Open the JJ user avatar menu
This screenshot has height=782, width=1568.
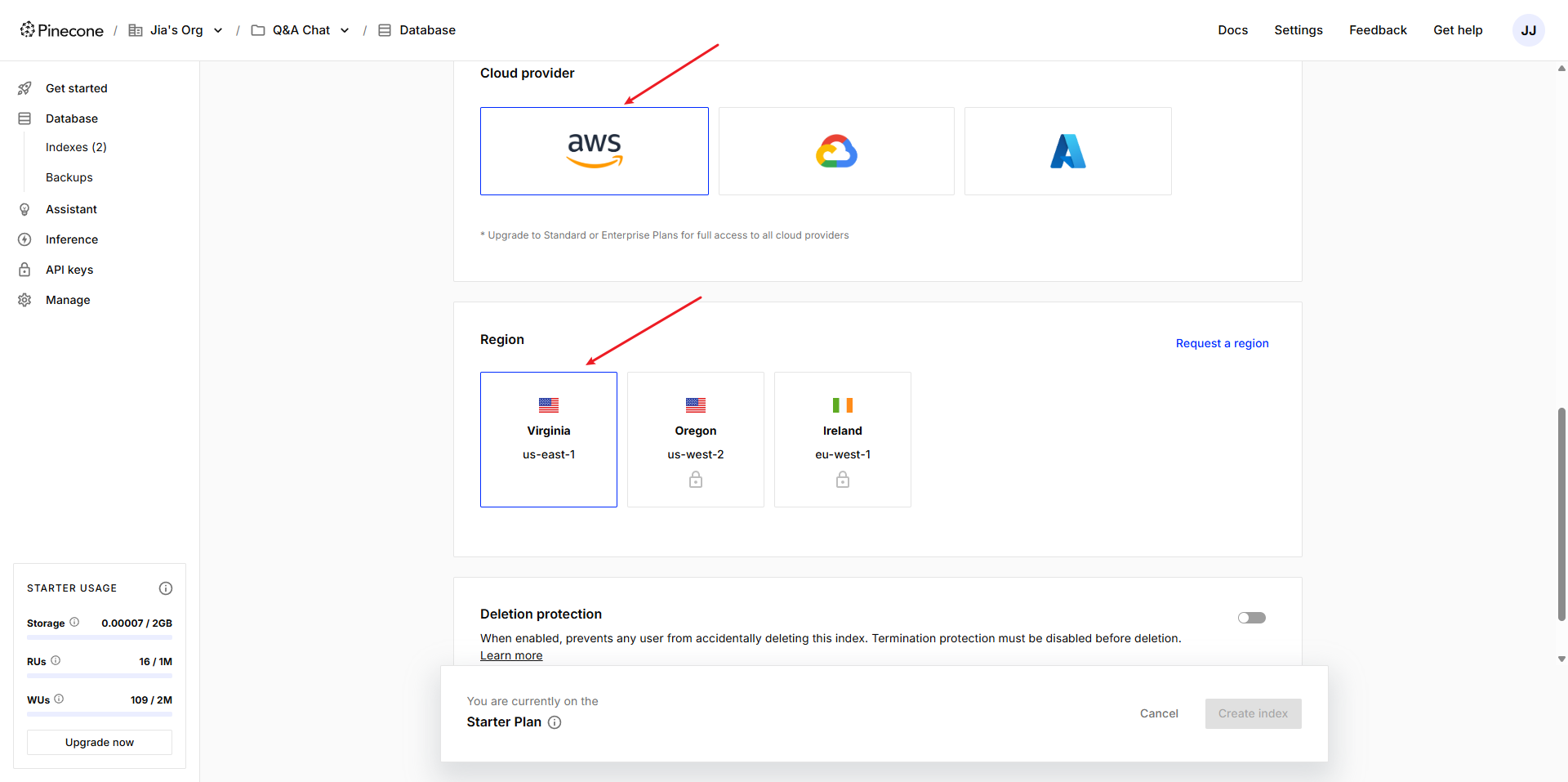pyautogui.click(x=1528, y=30)
